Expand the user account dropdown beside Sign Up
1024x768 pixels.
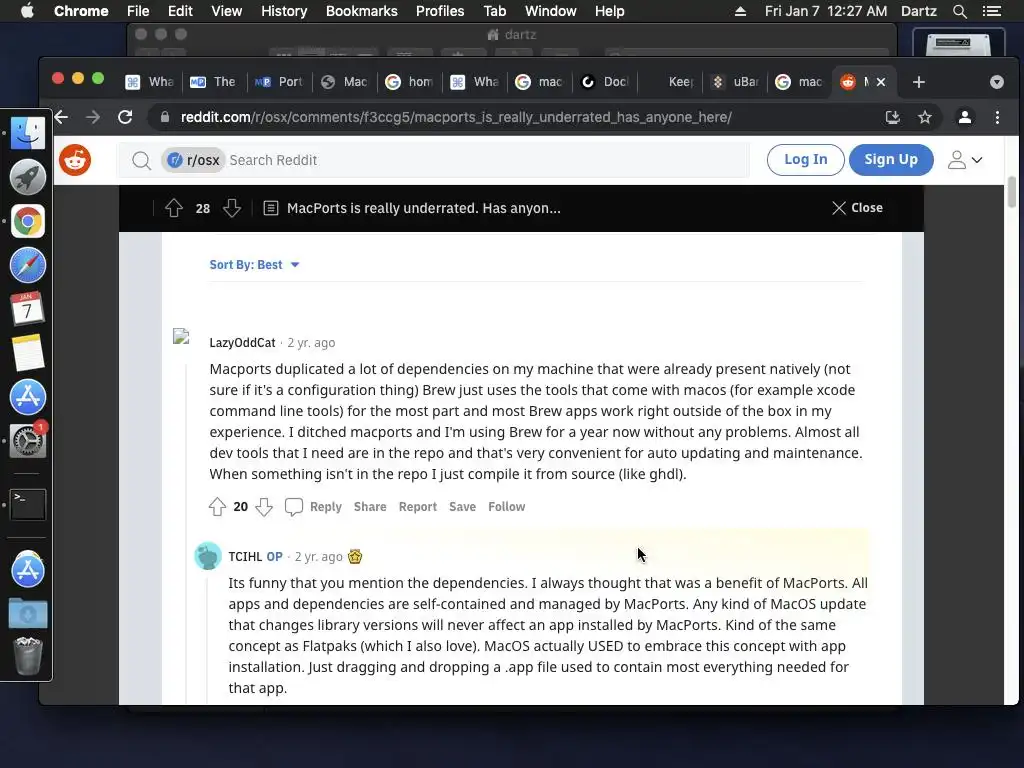coord(965,160)
